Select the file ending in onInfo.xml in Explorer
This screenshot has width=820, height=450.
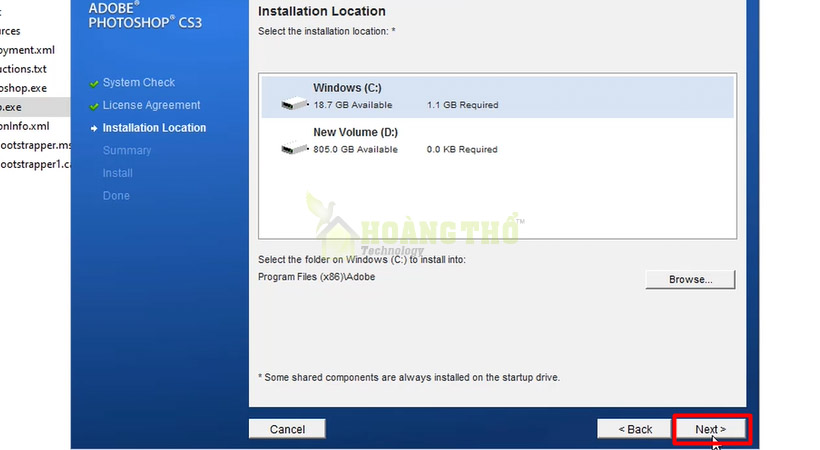pyautogui.click(x=25, y=126)
